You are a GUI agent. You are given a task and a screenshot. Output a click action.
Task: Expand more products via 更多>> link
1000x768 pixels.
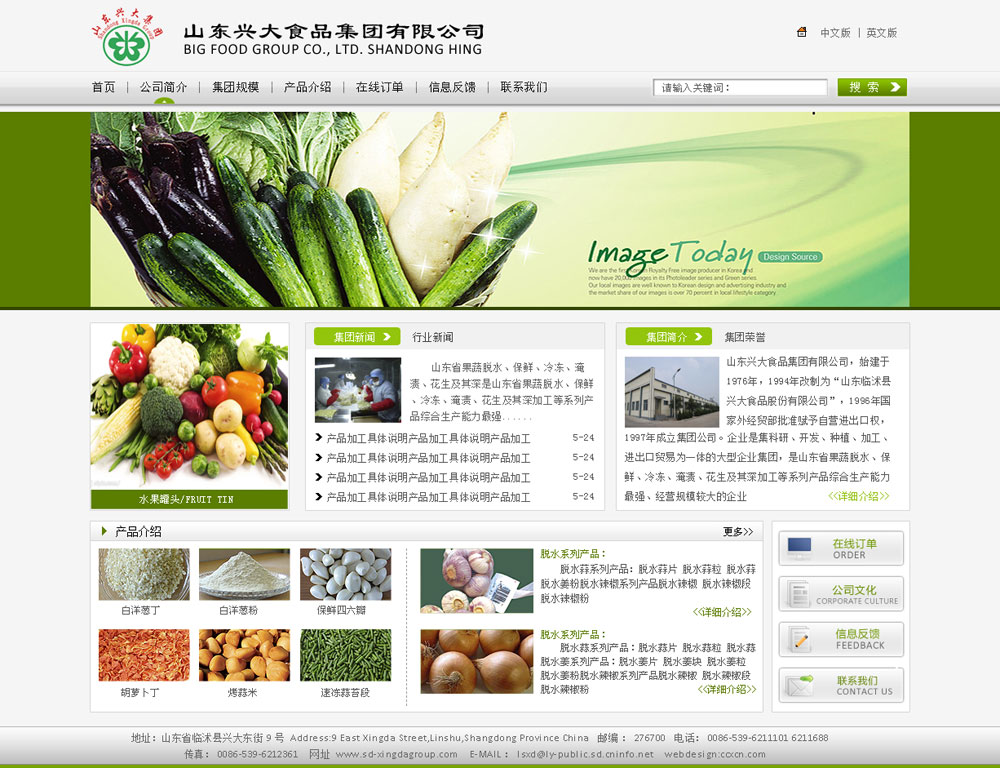(737, 531)
